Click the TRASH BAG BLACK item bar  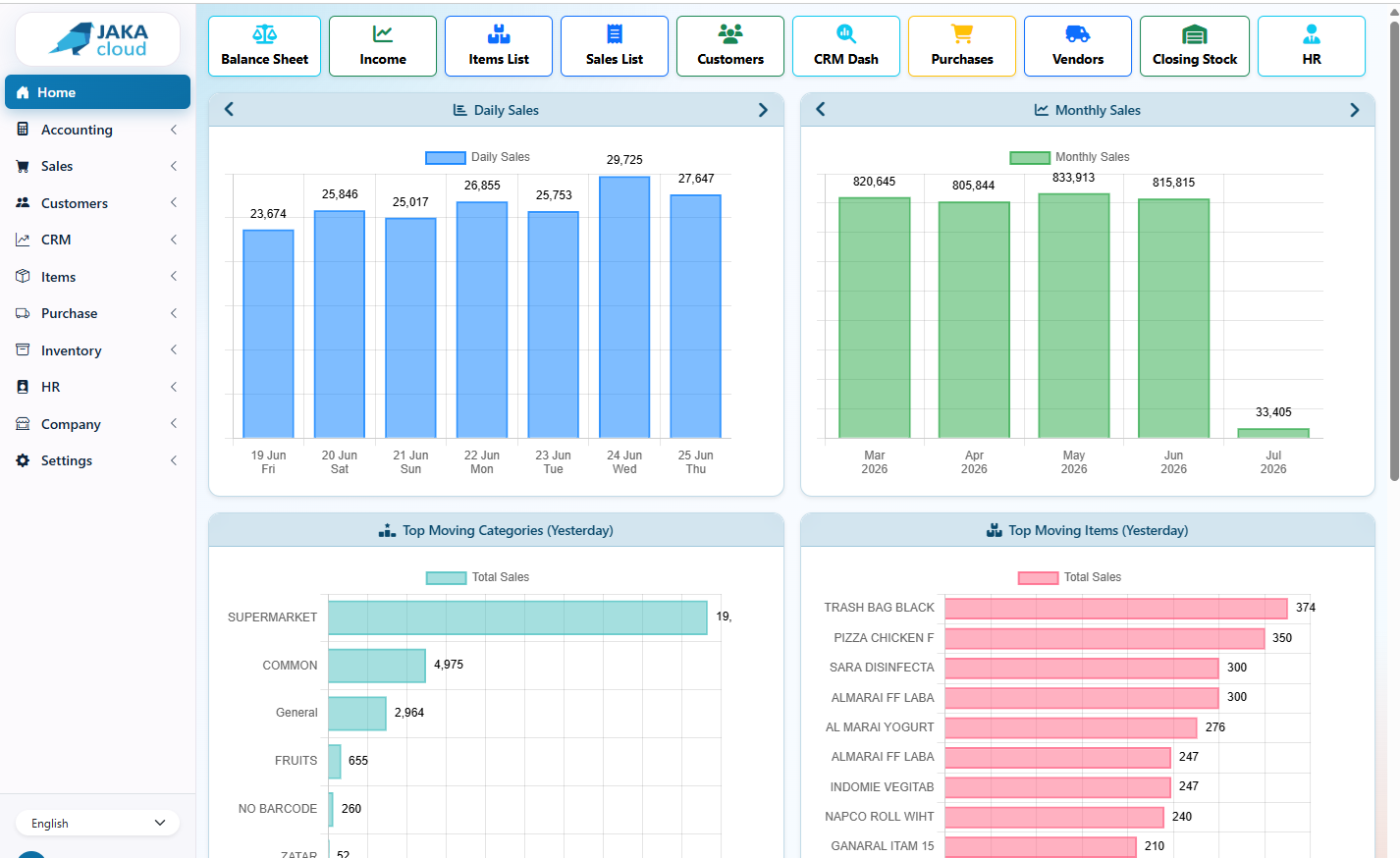(x=1116, y=609)
